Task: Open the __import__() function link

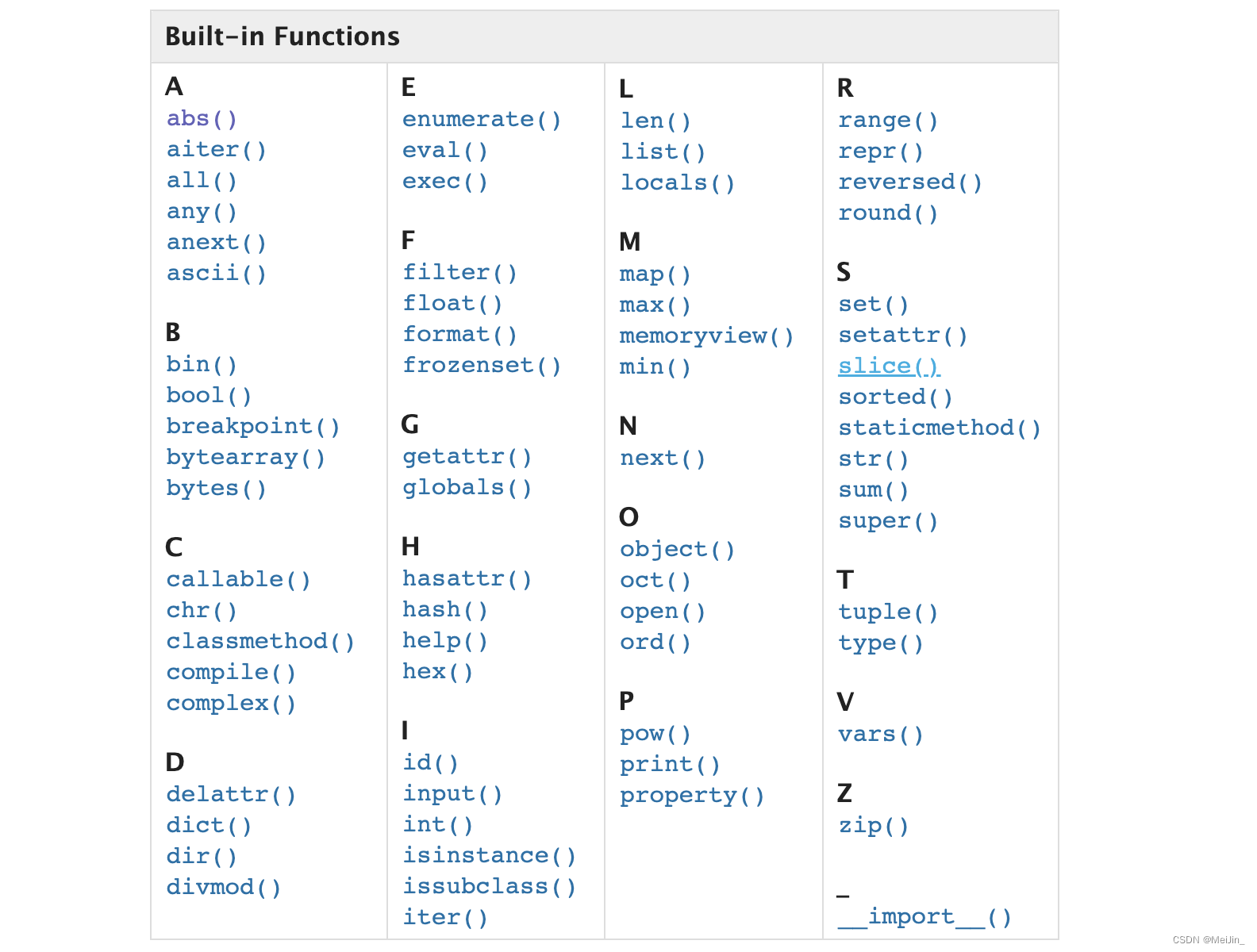Action: tap(924, 917)
